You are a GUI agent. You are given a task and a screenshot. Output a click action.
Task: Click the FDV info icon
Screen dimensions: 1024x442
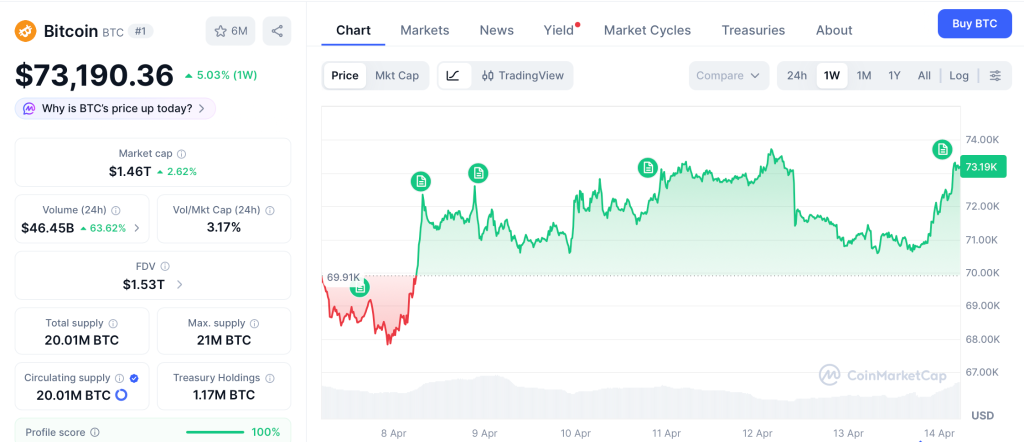click(x=165, y=267)
